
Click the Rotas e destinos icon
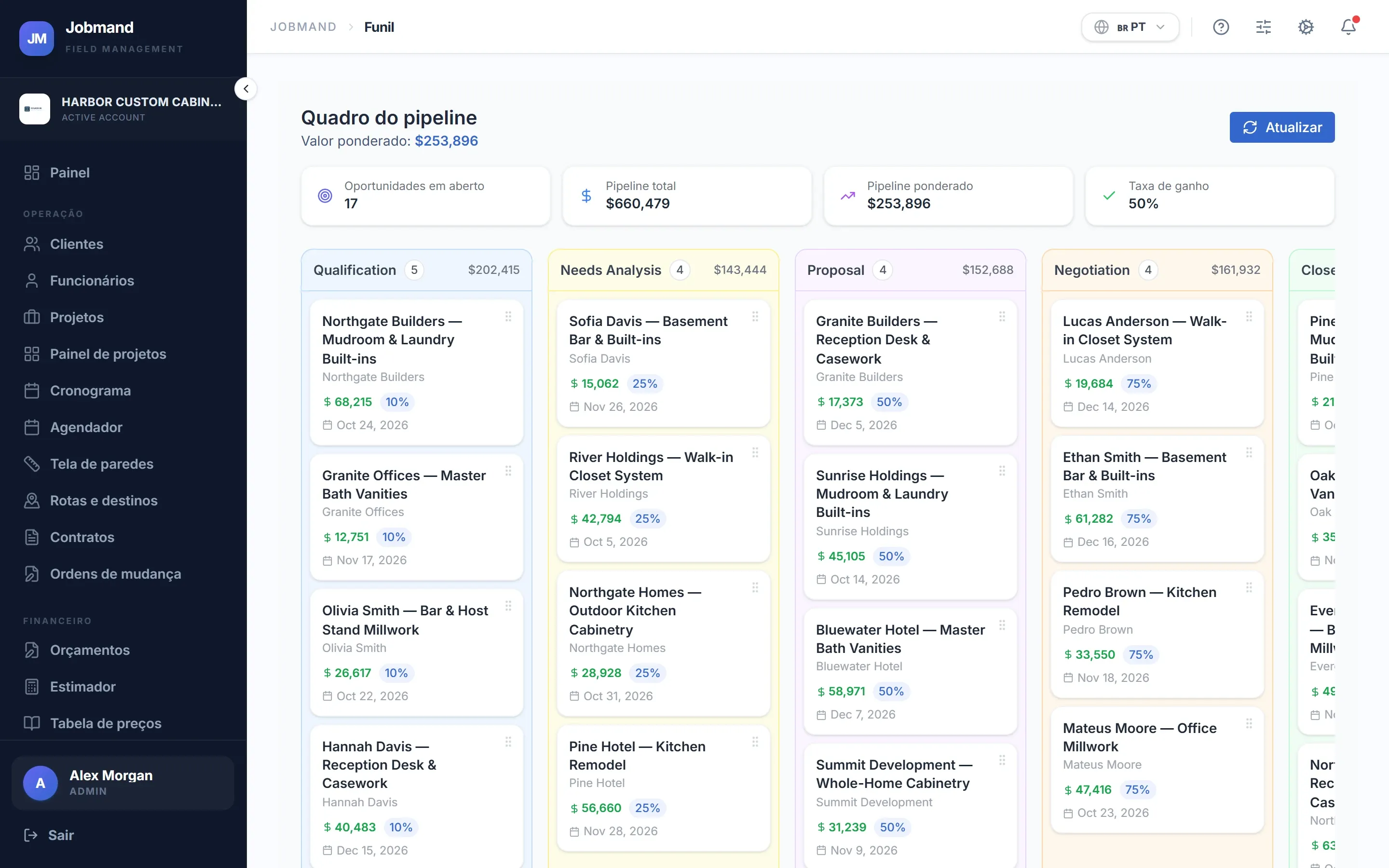point(31,501)
